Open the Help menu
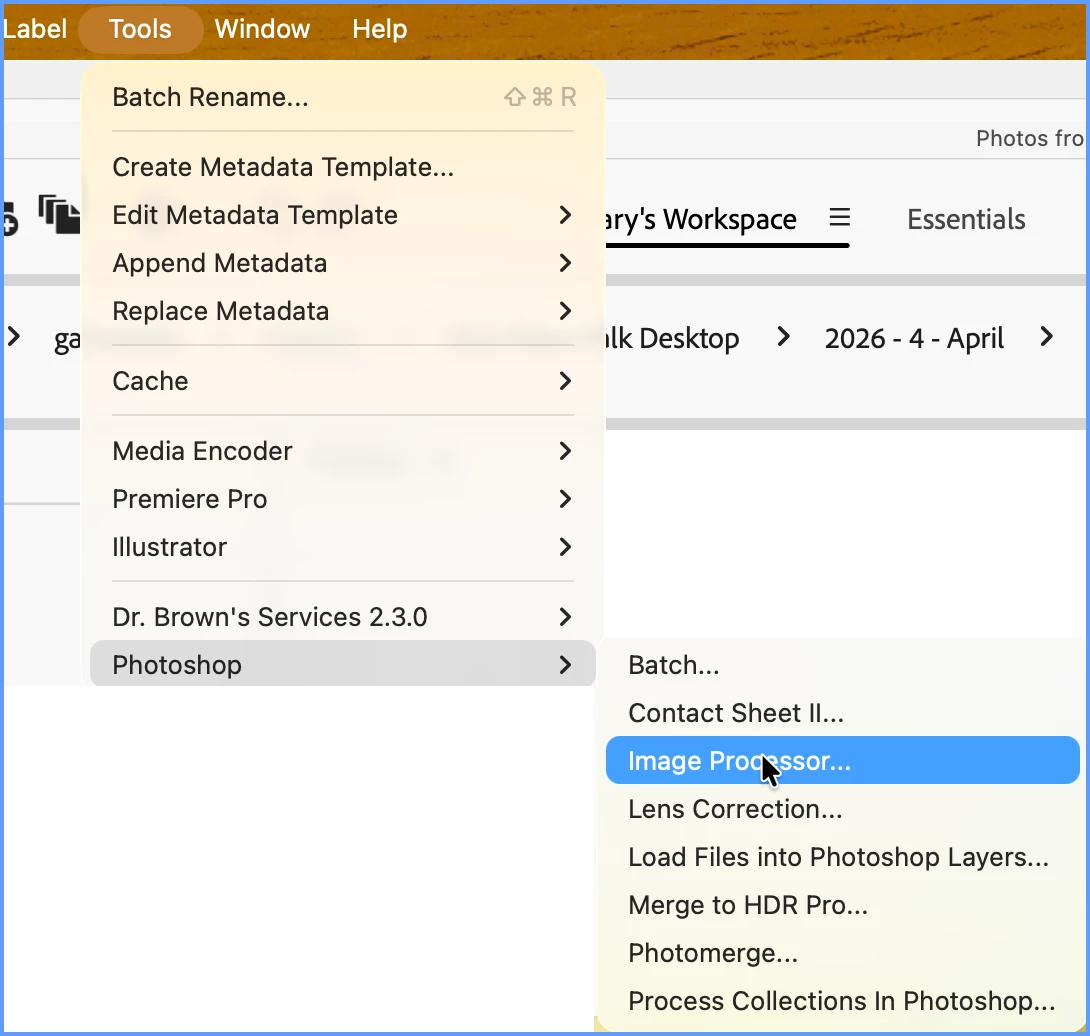This screenshot has width=1090, height=1036. pyautogui.click(x=380, y=29)
